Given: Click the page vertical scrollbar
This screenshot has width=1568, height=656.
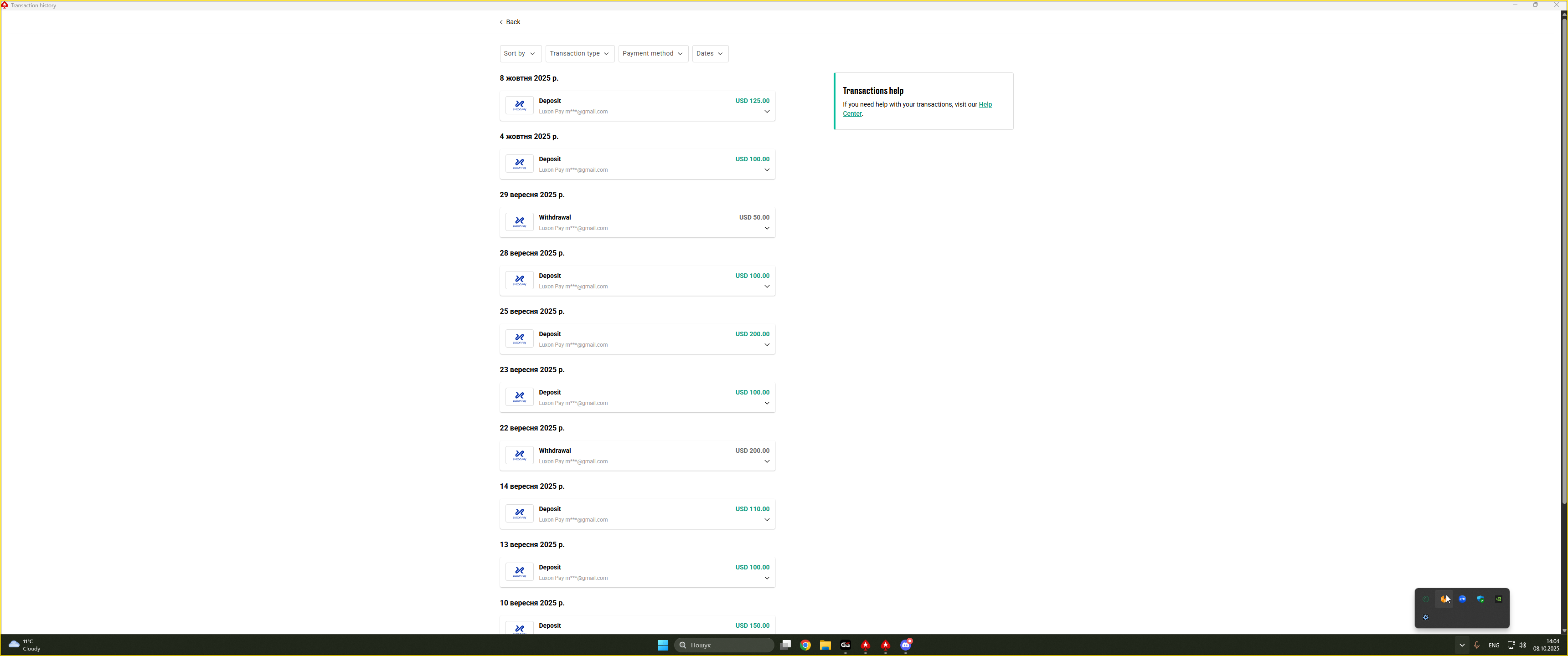Looking at the screenshot, I should [1564, 261].
